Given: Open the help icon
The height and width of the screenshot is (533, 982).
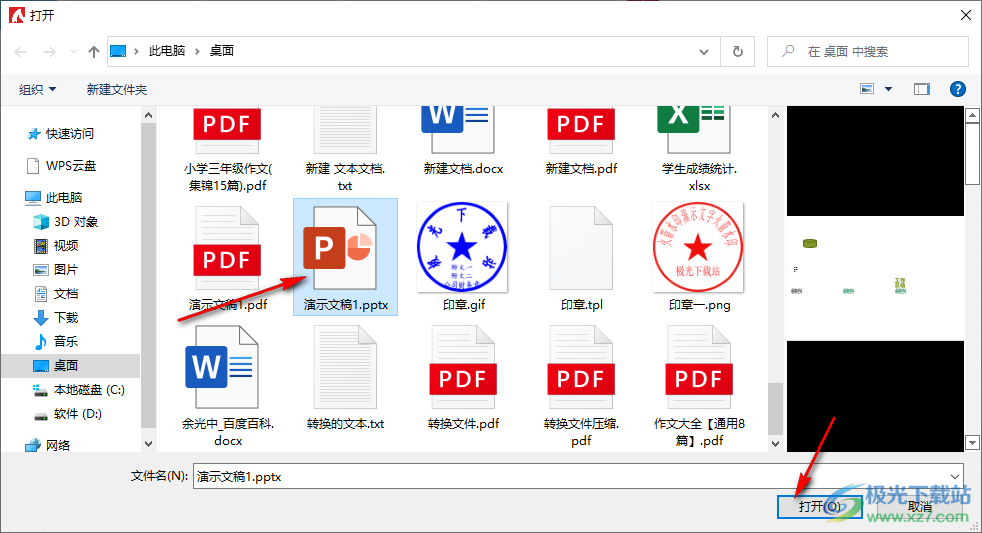Looking at the screenshot, I should (x=958, y=89).
